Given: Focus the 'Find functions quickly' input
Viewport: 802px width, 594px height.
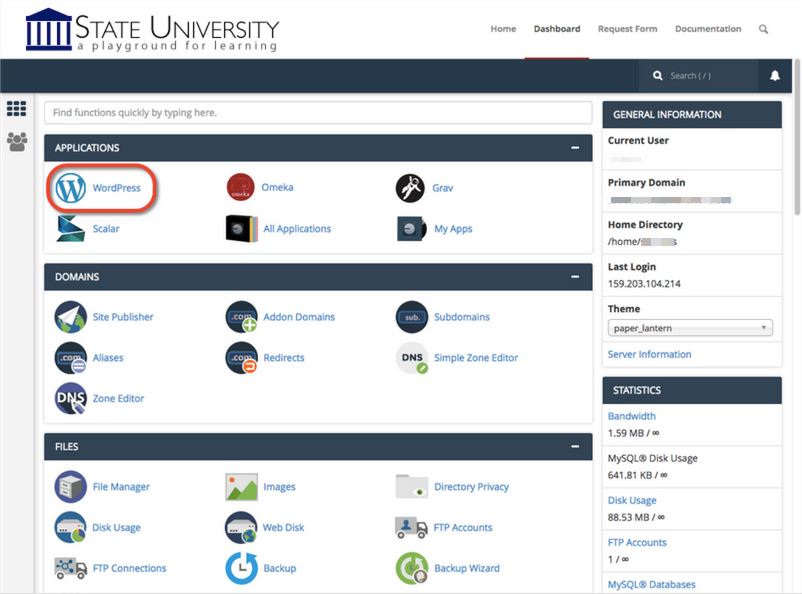Looking at the screenshot, I should click(318, 113).
